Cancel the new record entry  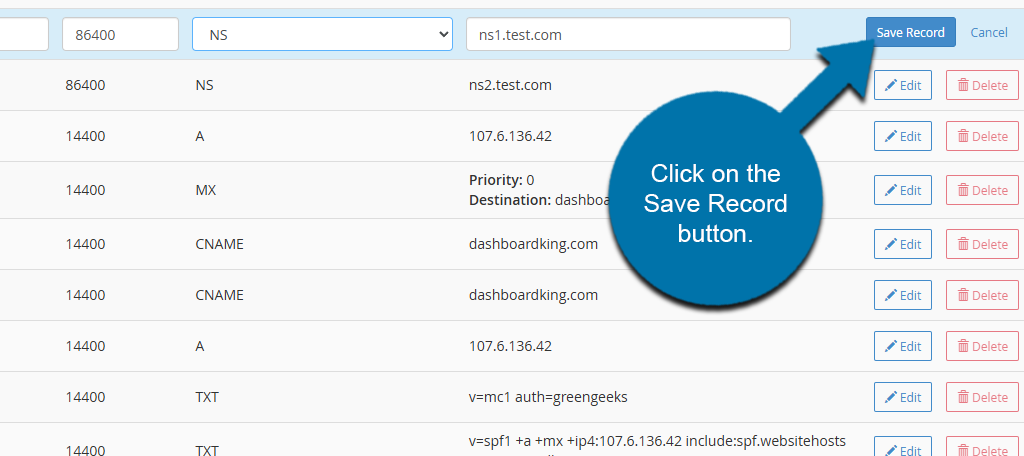click(988, 33)
